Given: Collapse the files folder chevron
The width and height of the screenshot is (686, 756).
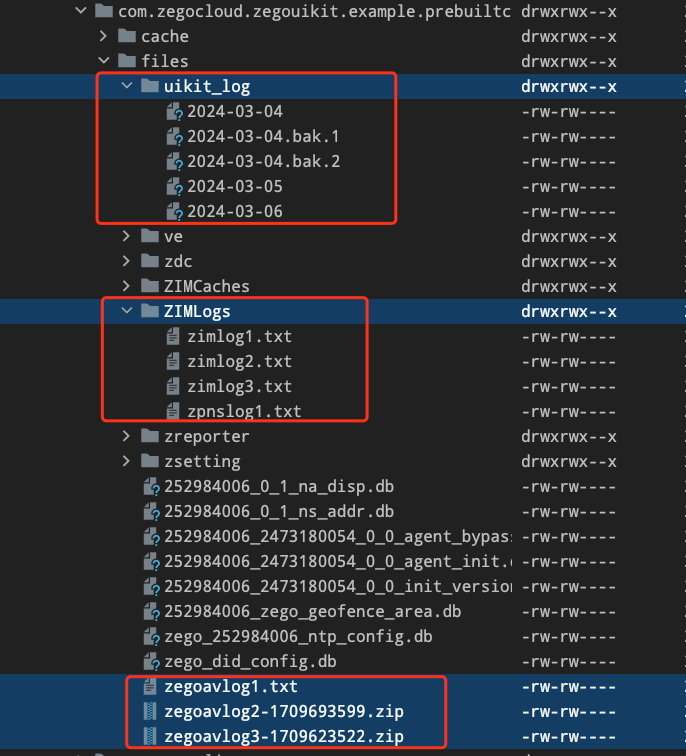Looking at the screenshot, I should [x=104, y=61].
